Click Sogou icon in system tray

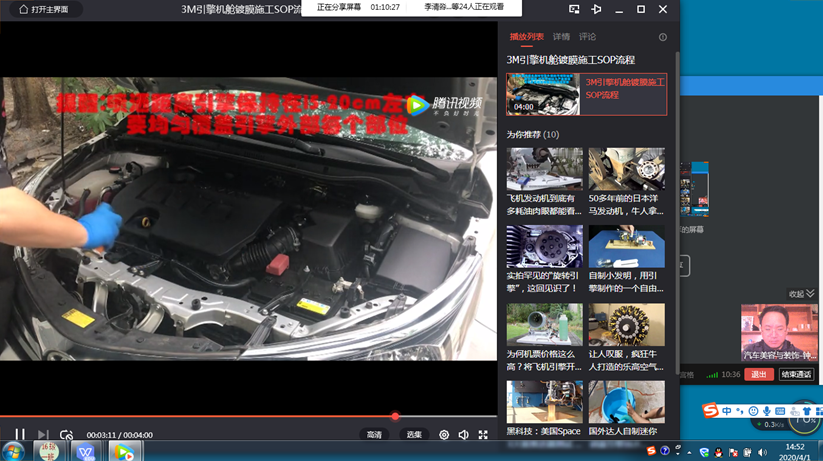(651, 451)
